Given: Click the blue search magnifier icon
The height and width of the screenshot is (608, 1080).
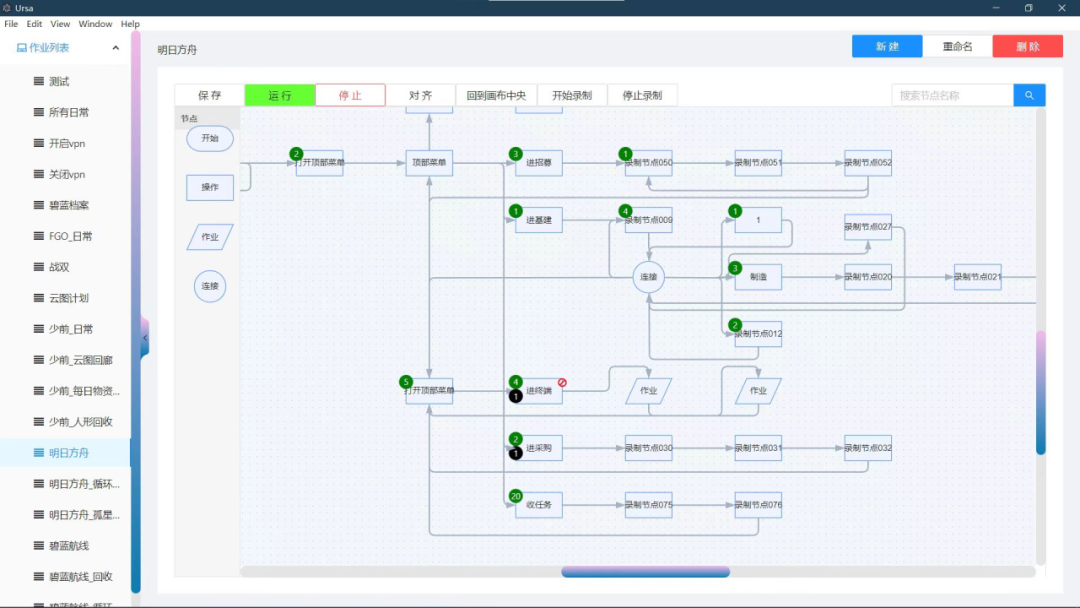Looking at the screenshot, I should click(x=1029, y=94).
